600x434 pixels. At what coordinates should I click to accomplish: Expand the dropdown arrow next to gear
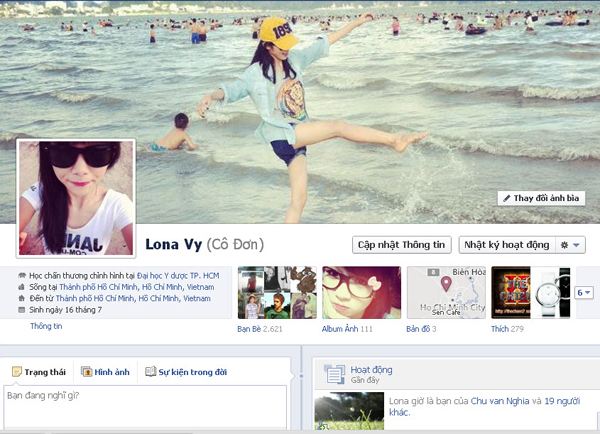(576, 245)
